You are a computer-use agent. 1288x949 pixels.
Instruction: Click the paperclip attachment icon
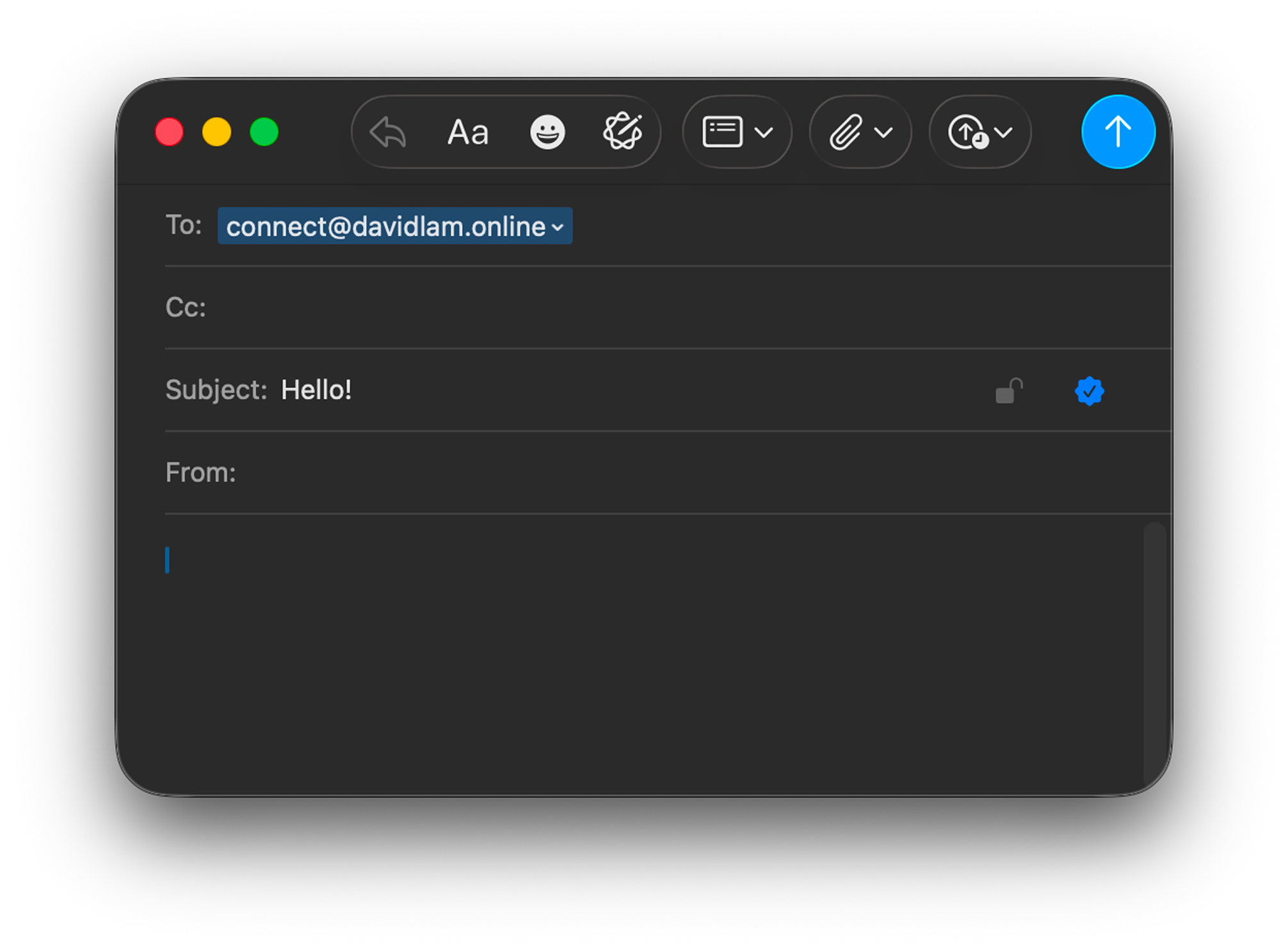(x=846, y=133)
